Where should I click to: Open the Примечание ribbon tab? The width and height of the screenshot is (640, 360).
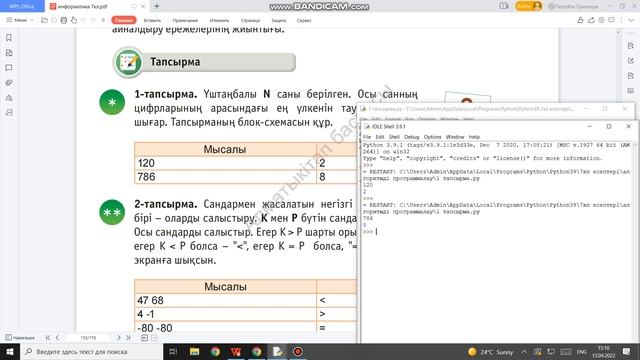tap(185, 20)
